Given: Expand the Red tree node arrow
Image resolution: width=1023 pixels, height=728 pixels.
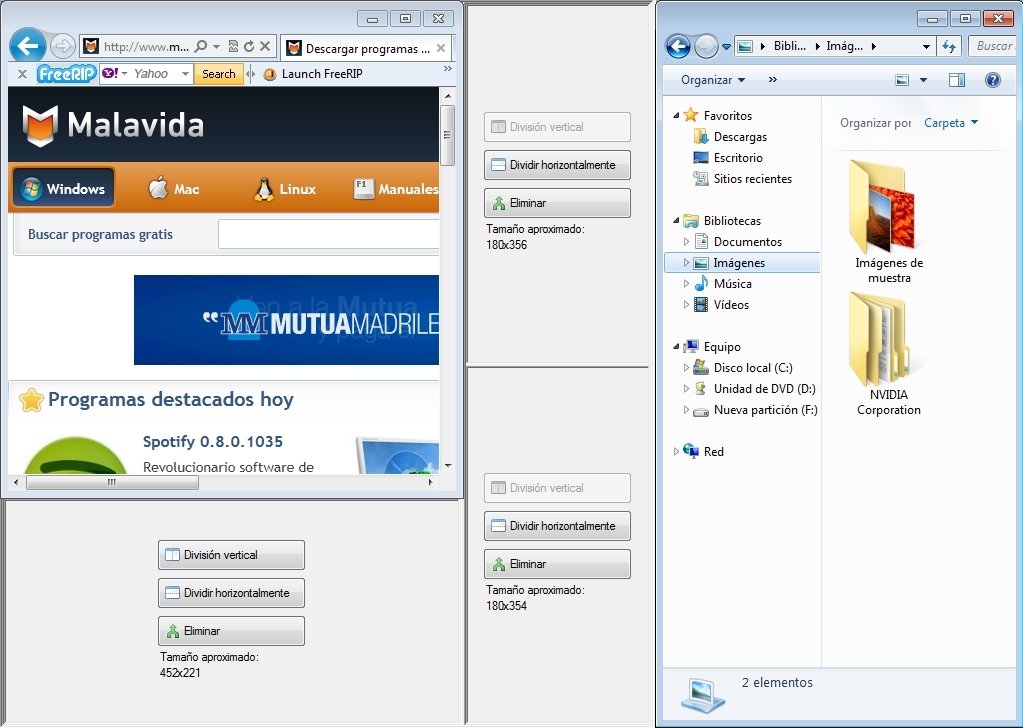Looking at the screenshot, I should pyautogui.click(x=676, y=451).
